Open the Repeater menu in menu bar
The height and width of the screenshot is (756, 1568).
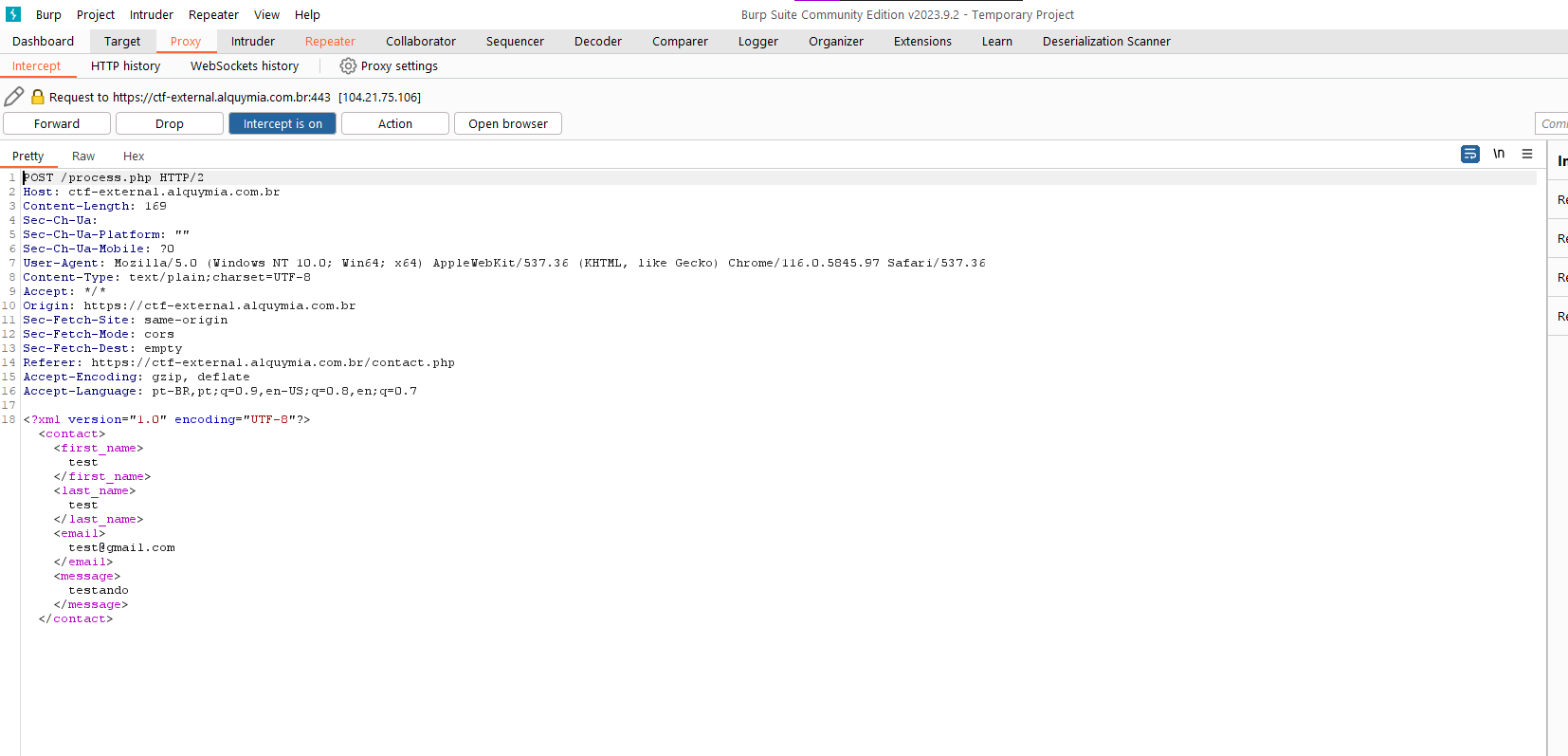213,14
